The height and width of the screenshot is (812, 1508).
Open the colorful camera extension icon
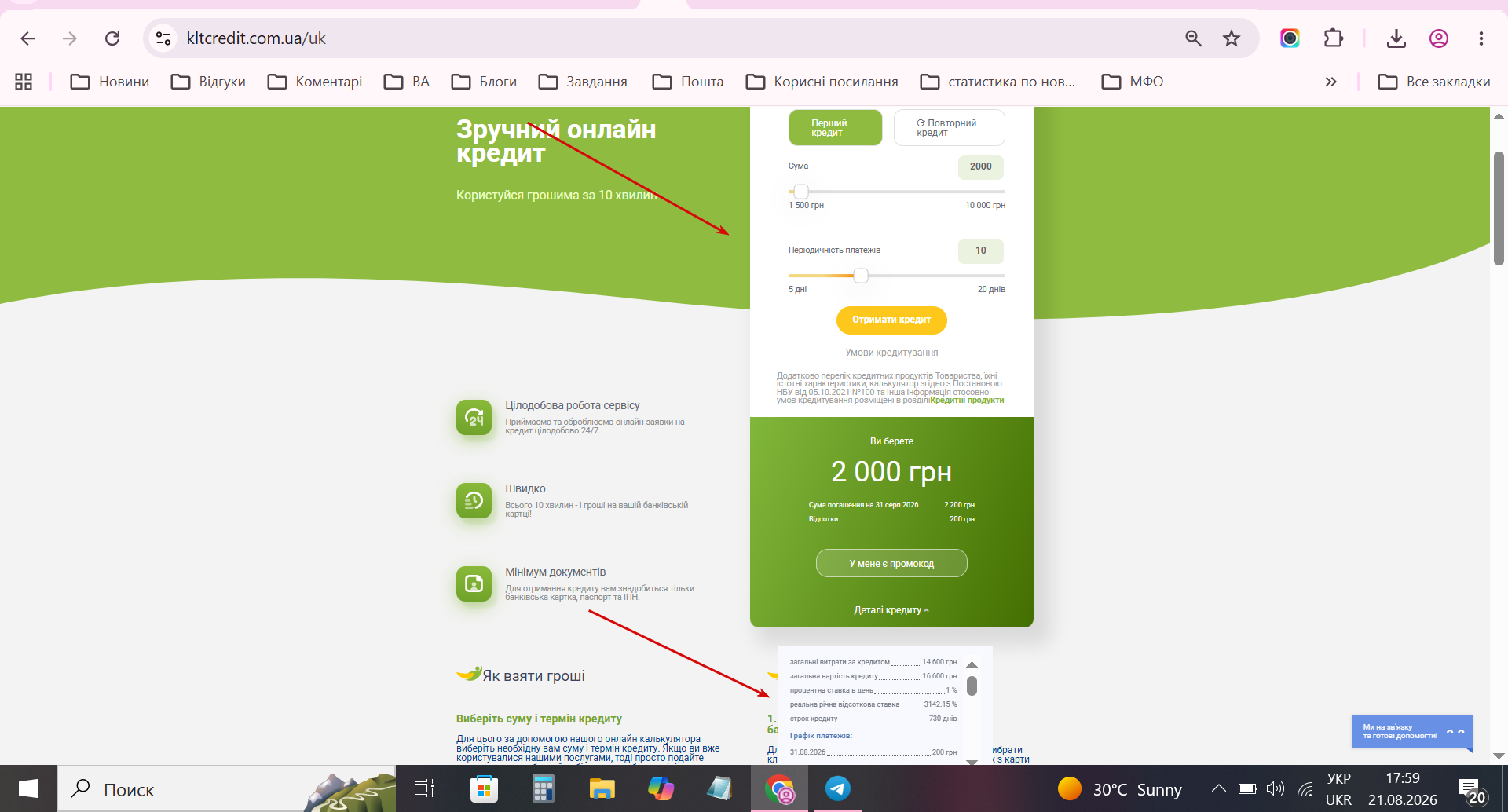tap(1290, 38)
